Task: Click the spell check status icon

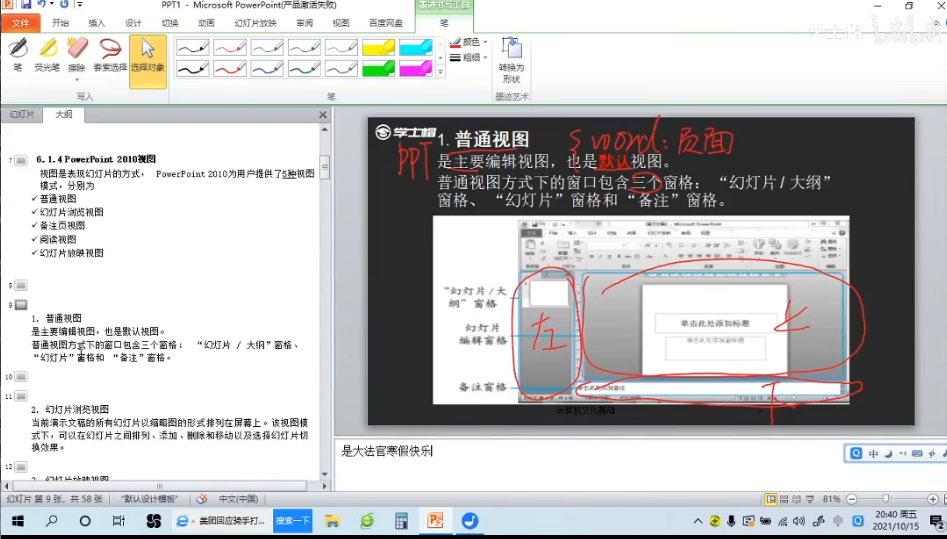Action: pos(202,499)
